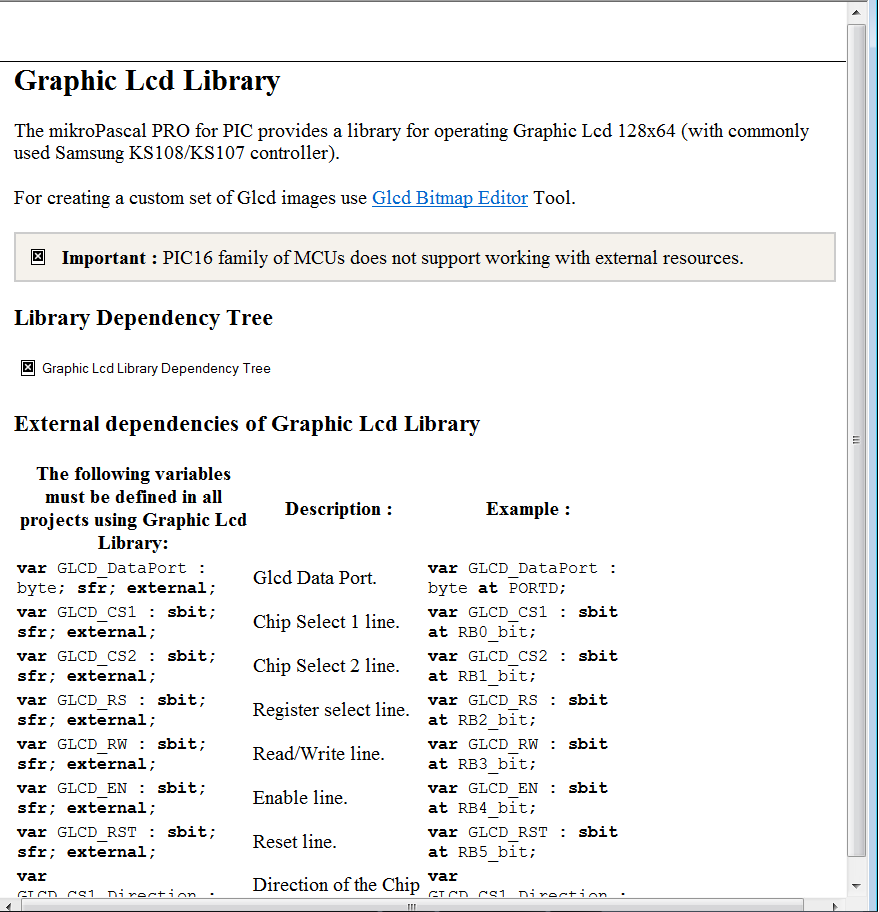Click the example 'at RB4_bit;' code
The width and height of the screenshot is (879, 912).
pyautogui.click(x=482, y=808)
